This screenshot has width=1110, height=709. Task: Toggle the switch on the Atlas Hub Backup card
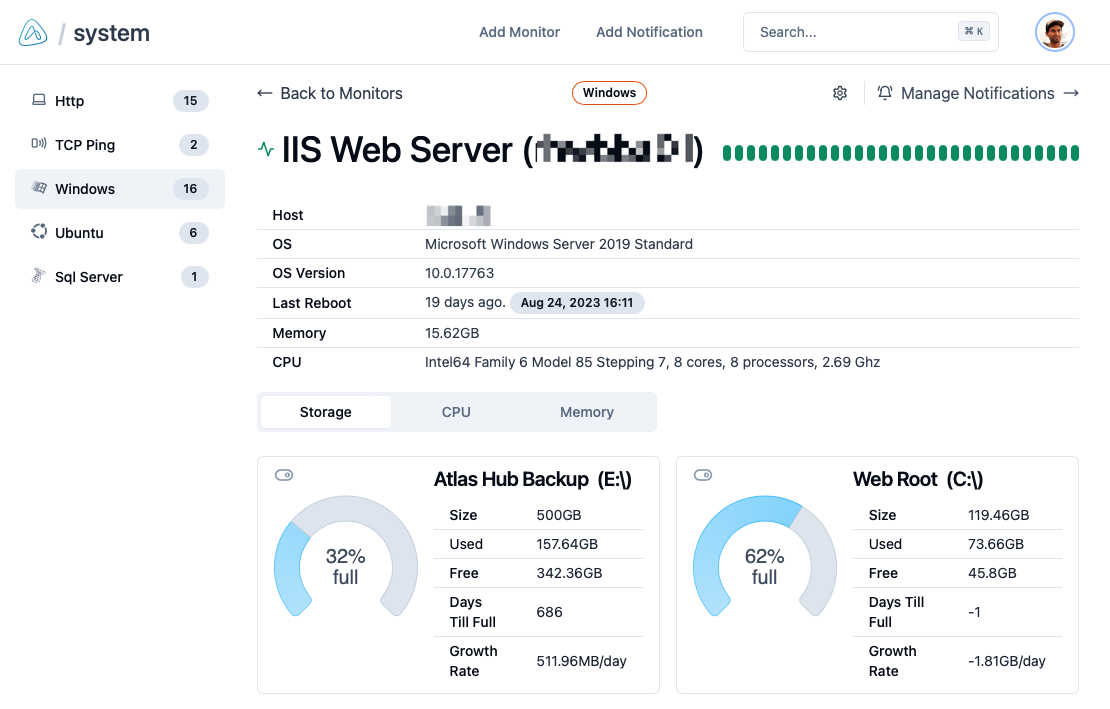coord(283,475)
